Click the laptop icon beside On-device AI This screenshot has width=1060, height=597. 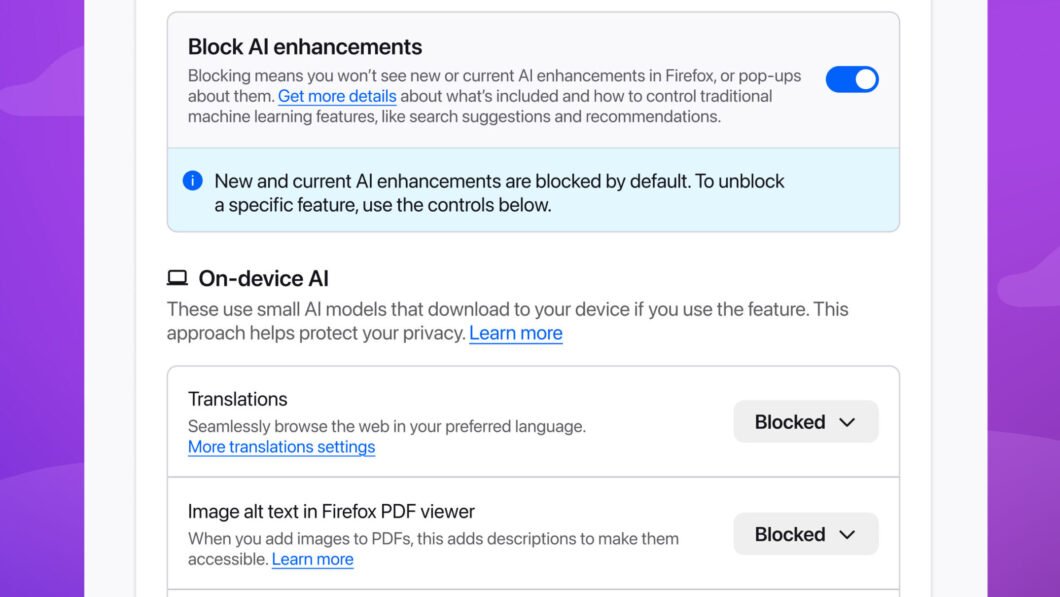(x=176, y=278)
